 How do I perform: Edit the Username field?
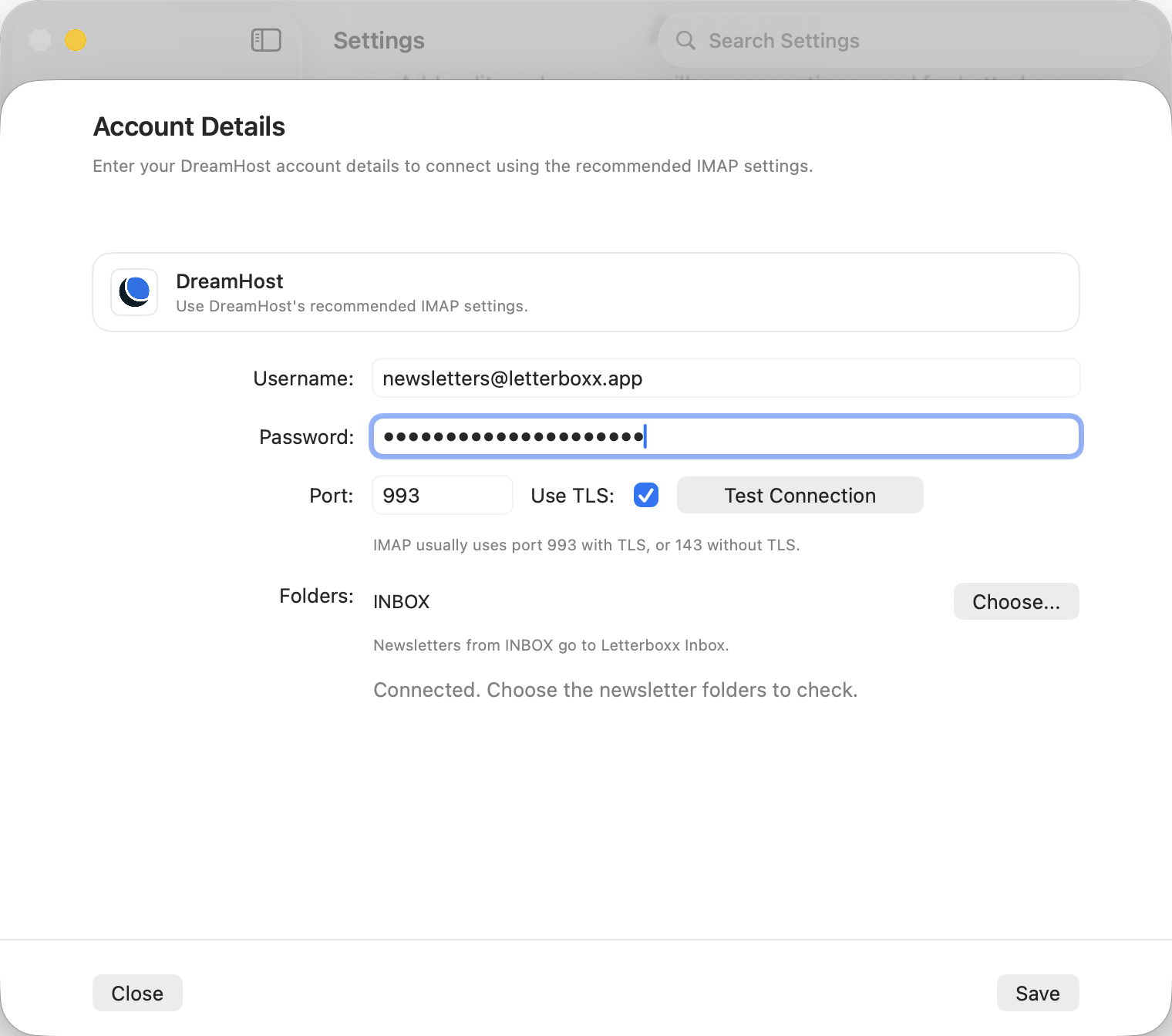(x=726, y=378)
